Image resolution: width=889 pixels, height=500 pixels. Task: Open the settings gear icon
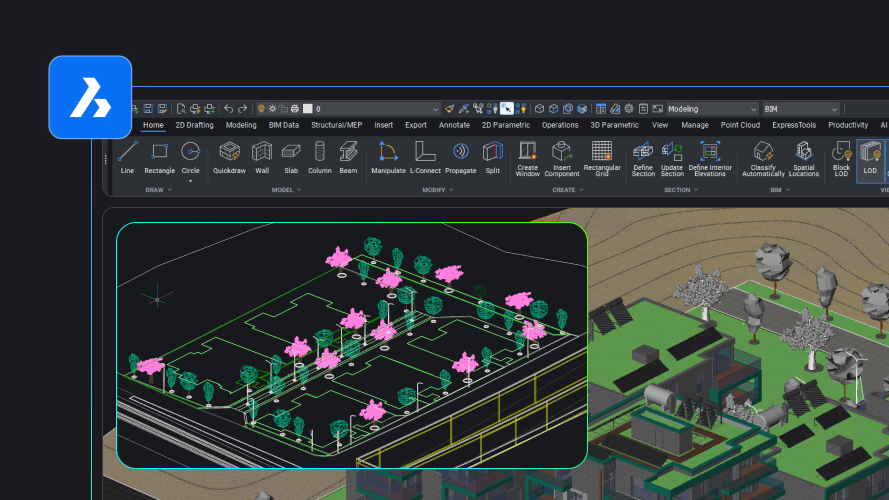(x=629, y=109)
